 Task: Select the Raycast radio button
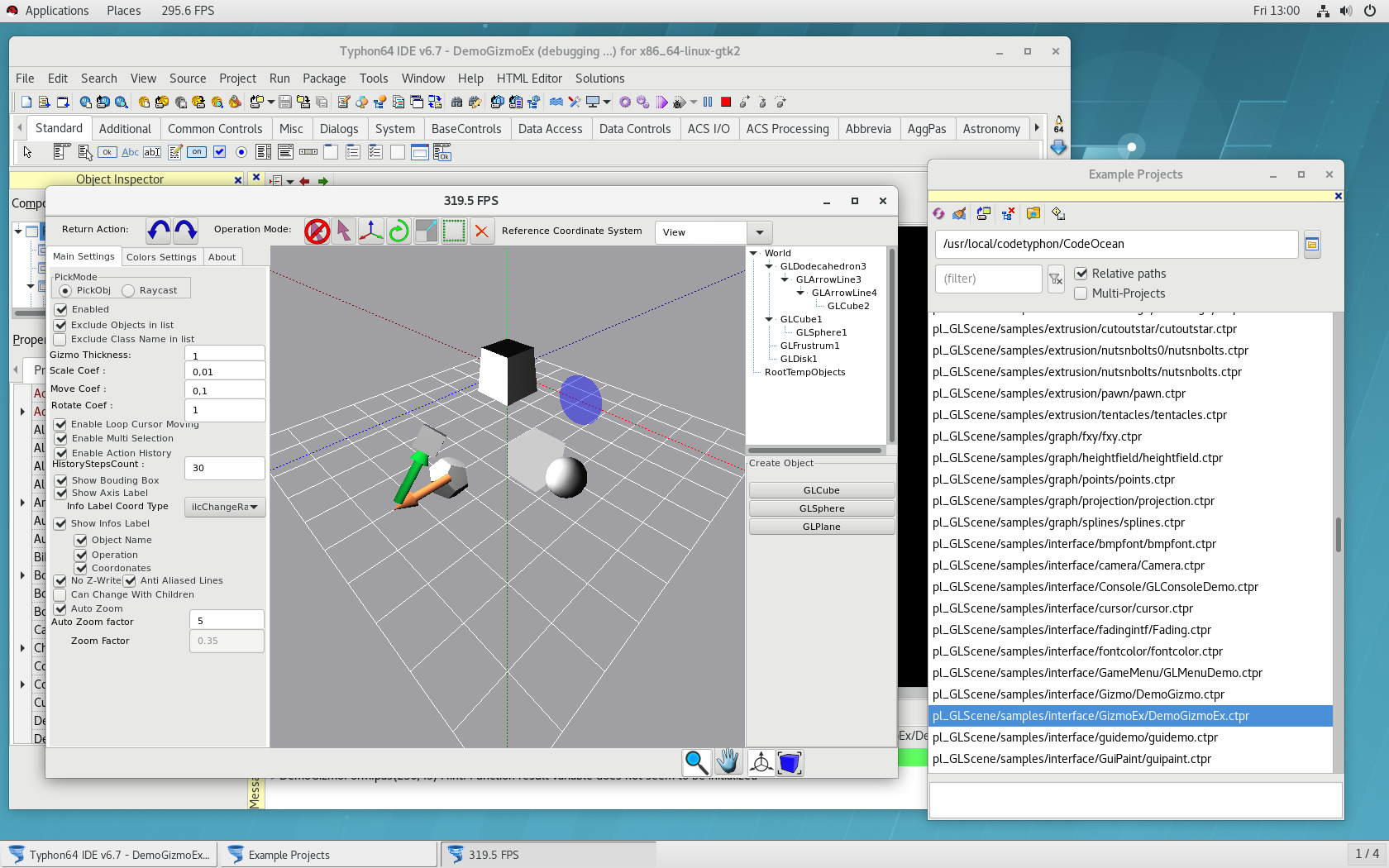click(128, 291)
